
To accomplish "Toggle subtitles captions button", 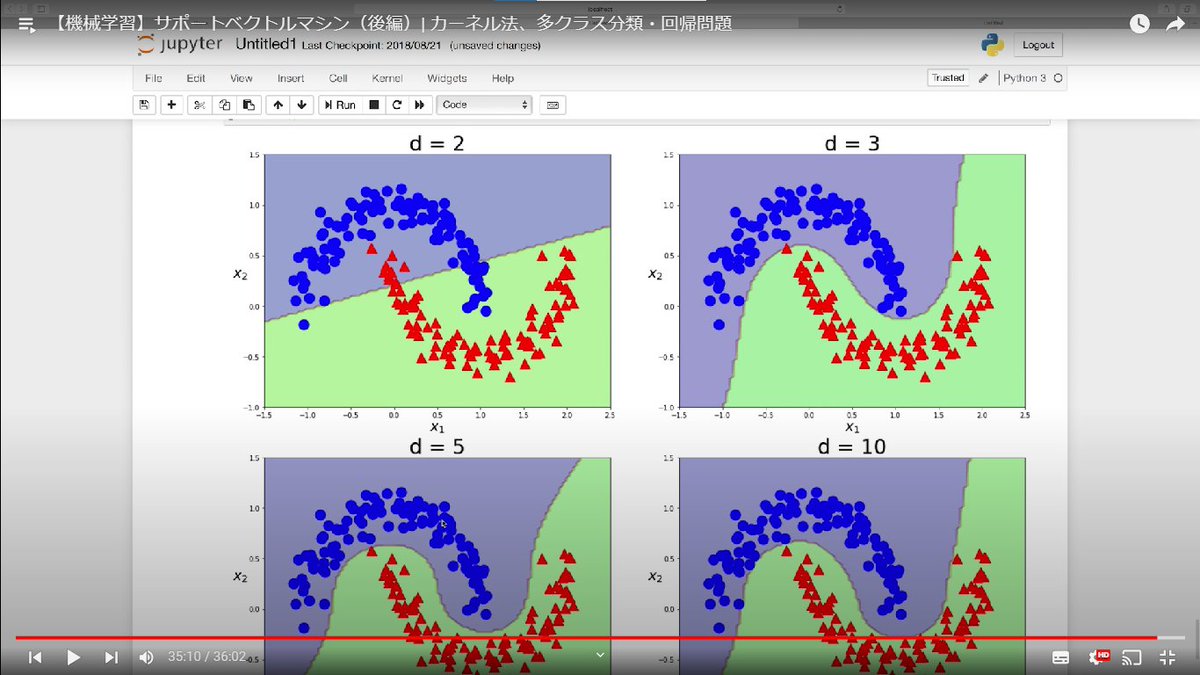I will click(1061, 657).
